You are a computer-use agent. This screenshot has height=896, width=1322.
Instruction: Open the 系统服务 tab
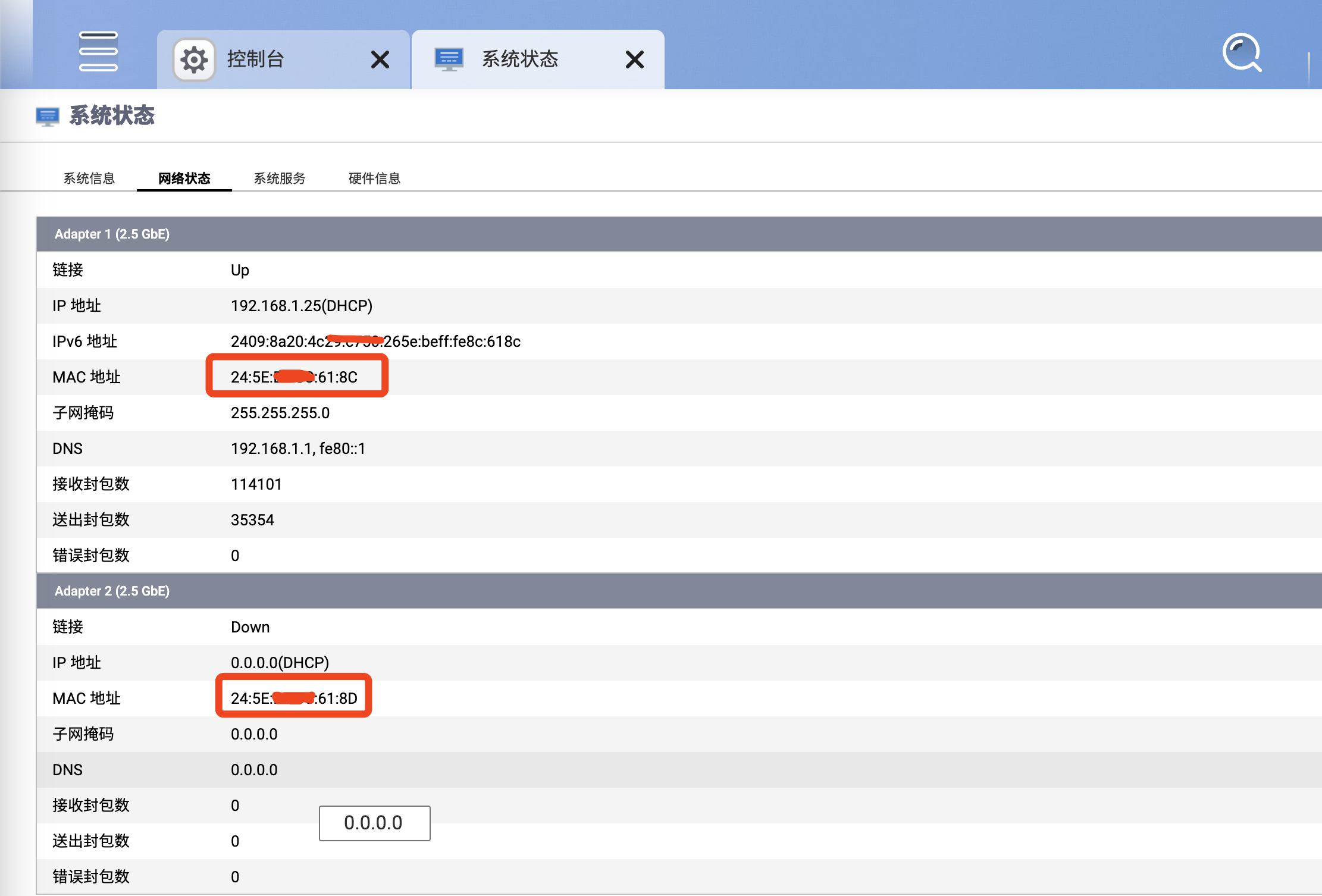(x=280, y=178)
